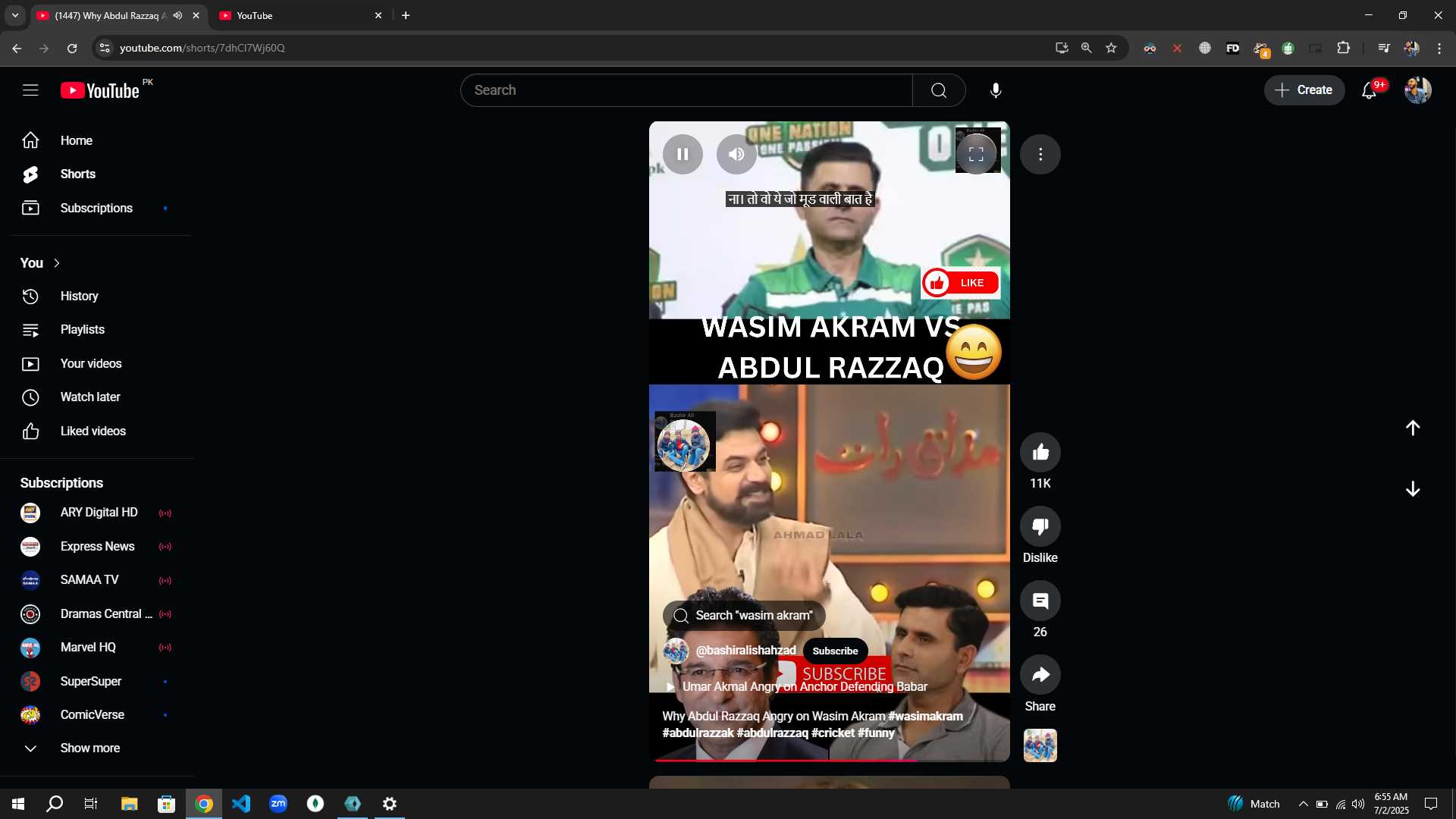Click the #cricket hashtag

tap(833, 733)
